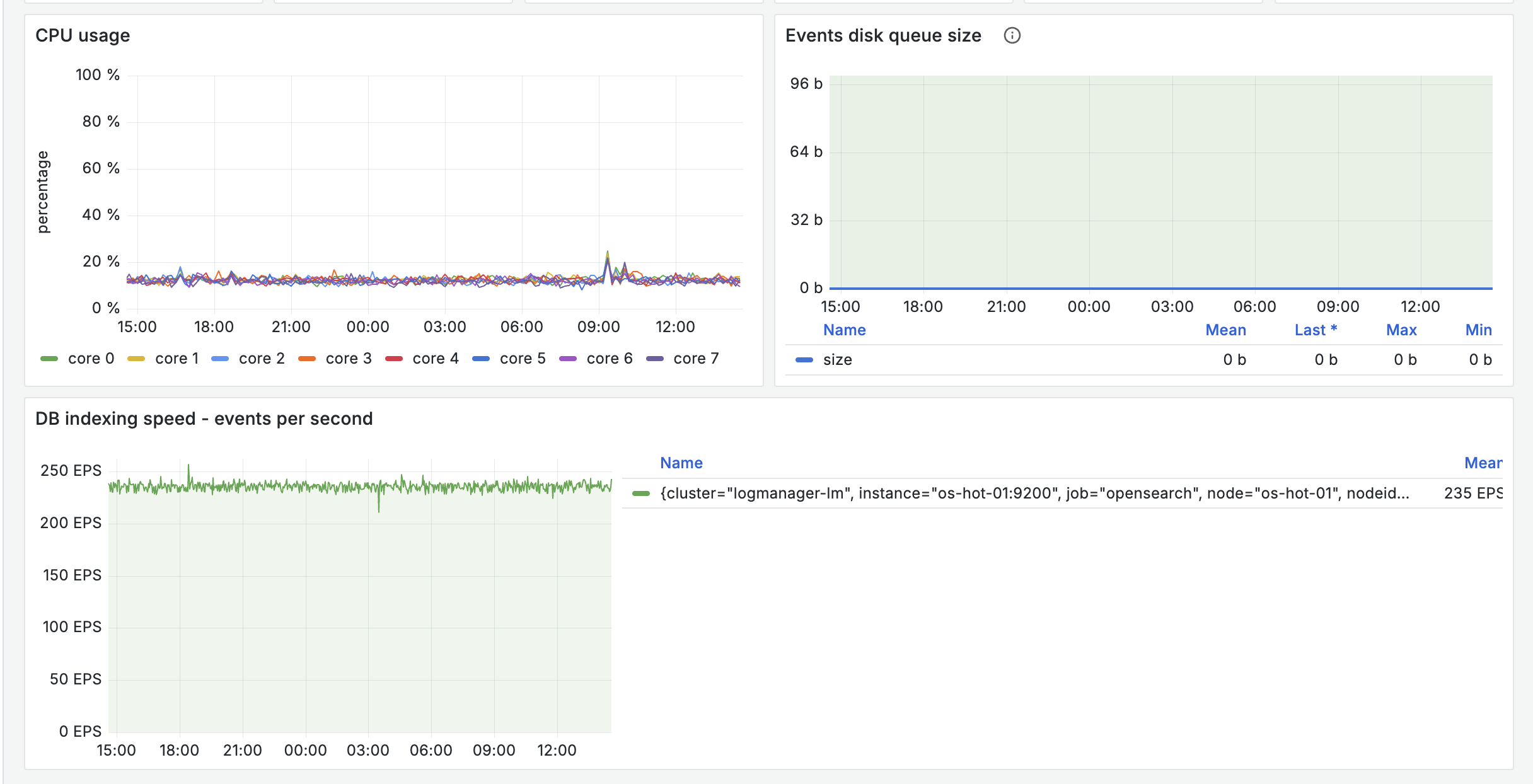Open Events disk queue size panel menu

coord(883,35)
